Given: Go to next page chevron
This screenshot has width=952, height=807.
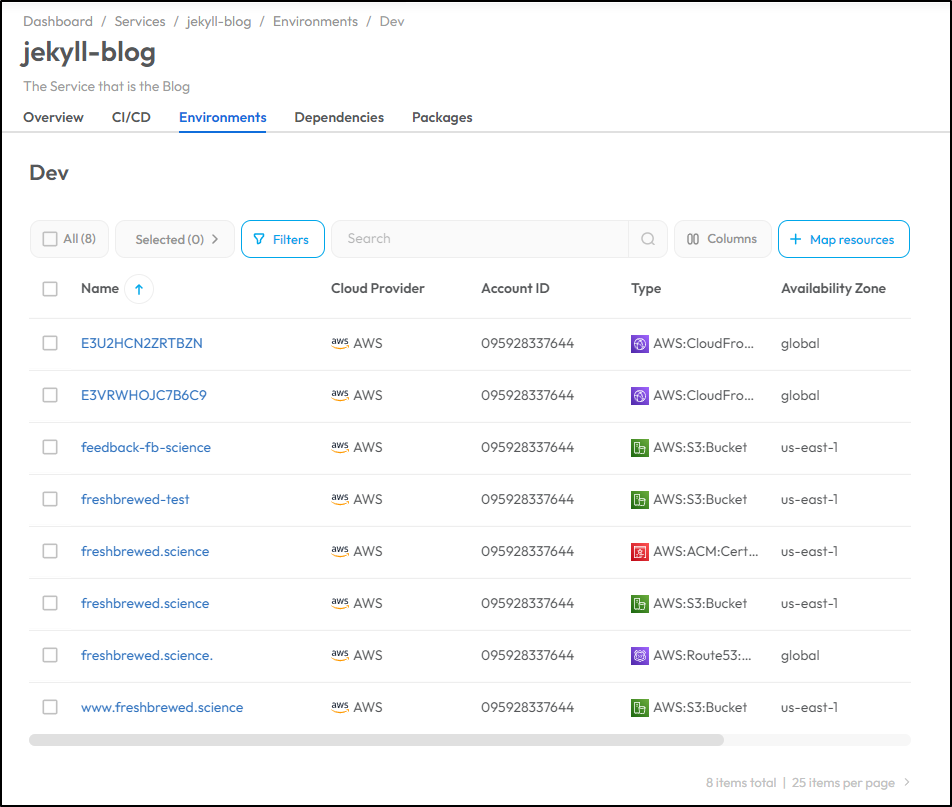Looking at the screenshot, I should [x=906, y=782].
